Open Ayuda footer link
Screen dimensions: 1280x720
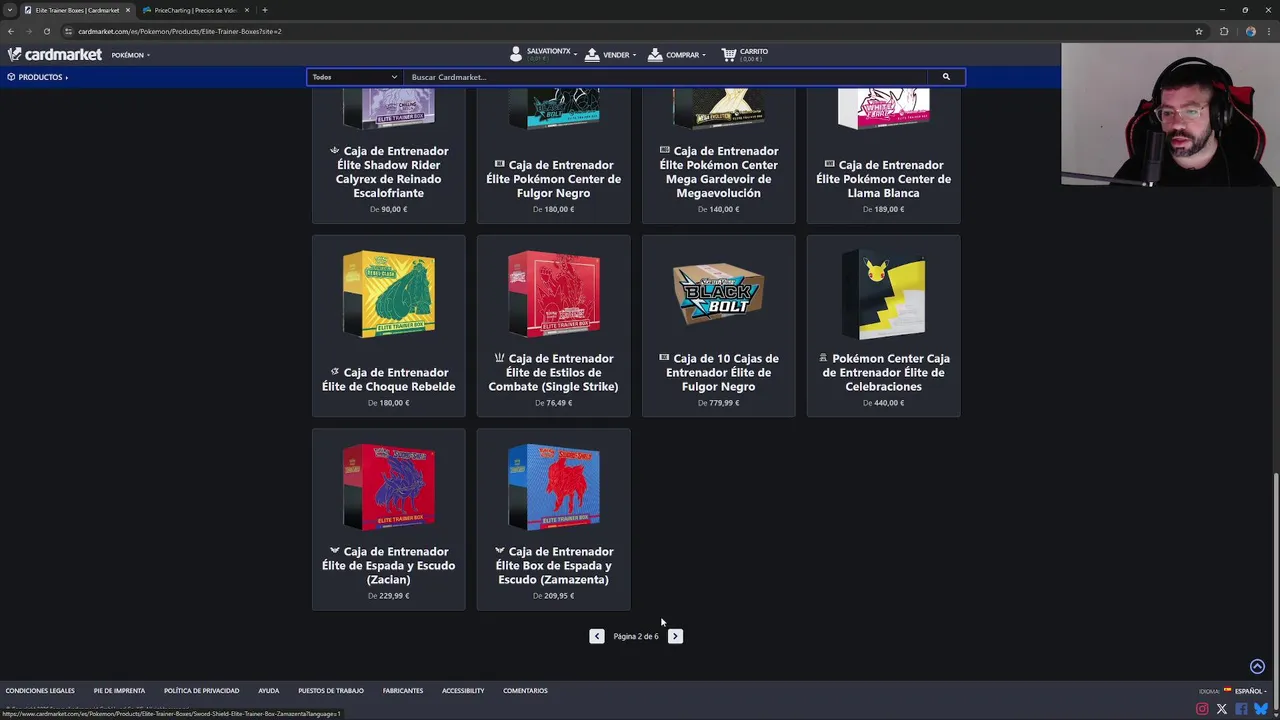pyautogui.click(x=268, y=691)
